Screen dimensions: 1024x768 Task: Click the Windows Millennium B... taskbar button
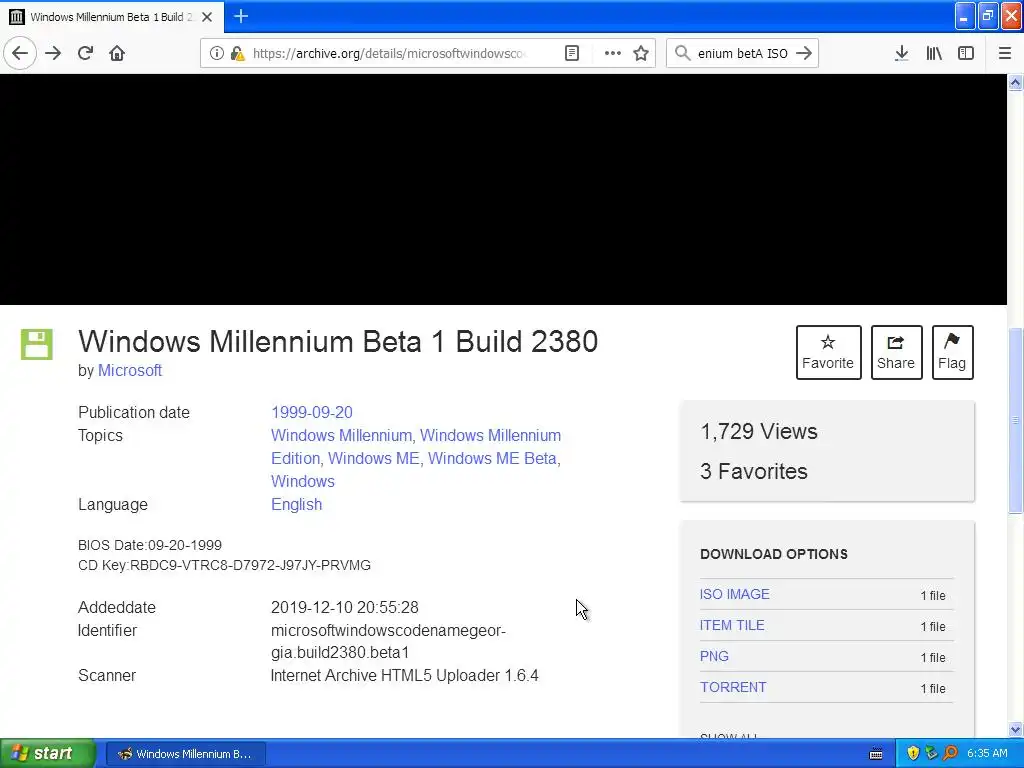point(185,754)
